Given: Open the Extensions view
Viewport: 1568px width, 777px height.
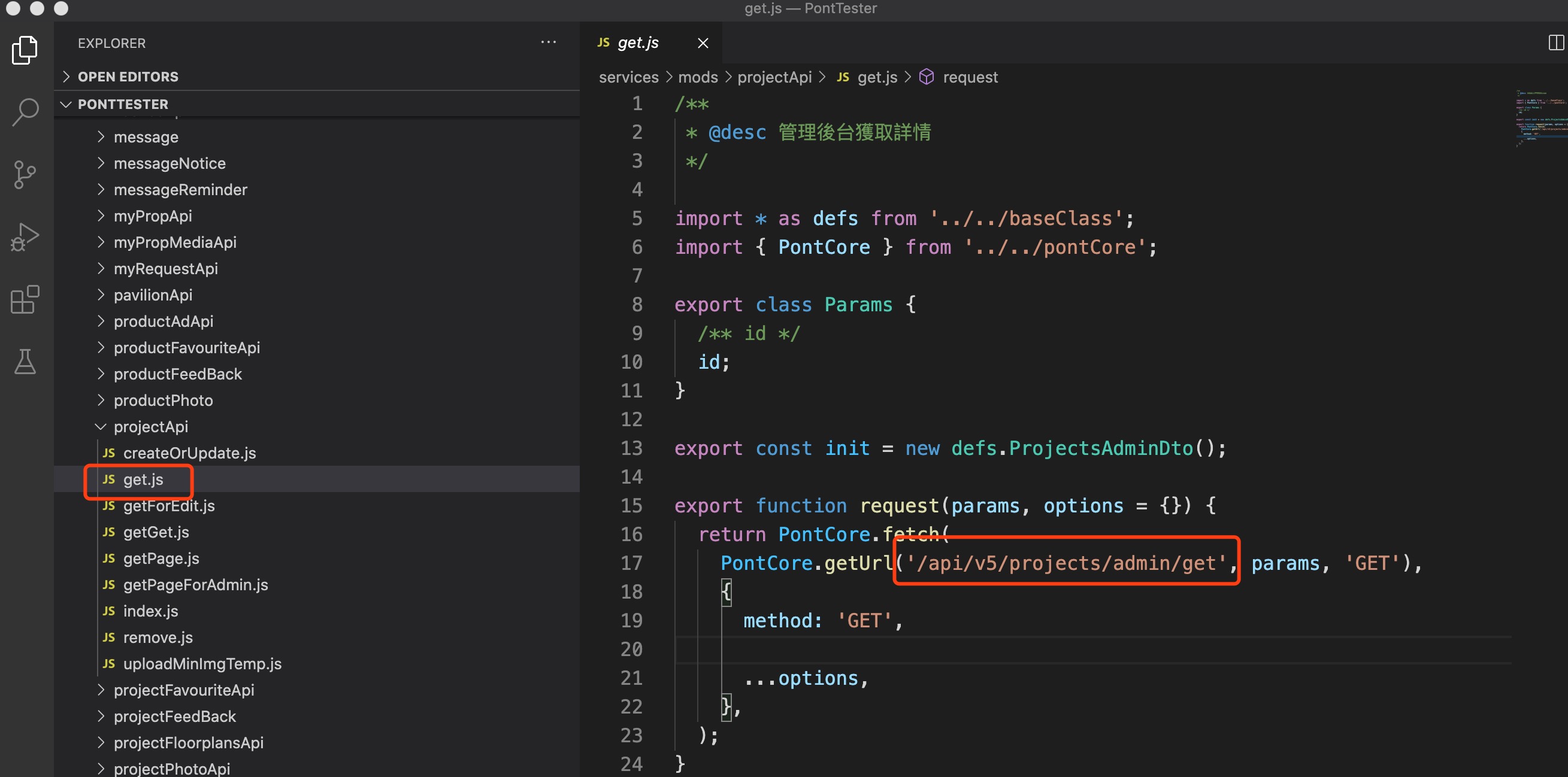Looking at the screenshot, I should point(25,299).
